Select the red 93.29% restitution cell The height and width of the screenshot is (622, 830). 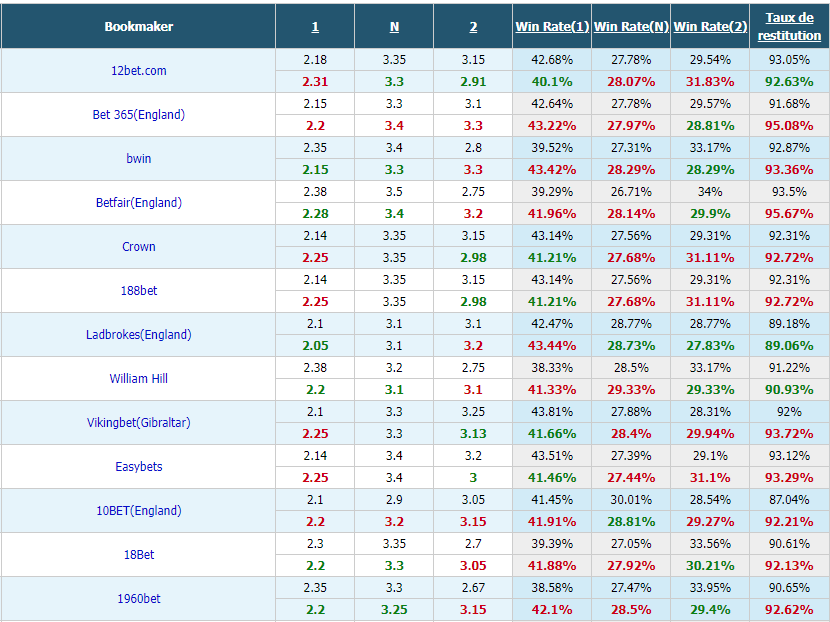click(x=789, y=477)
